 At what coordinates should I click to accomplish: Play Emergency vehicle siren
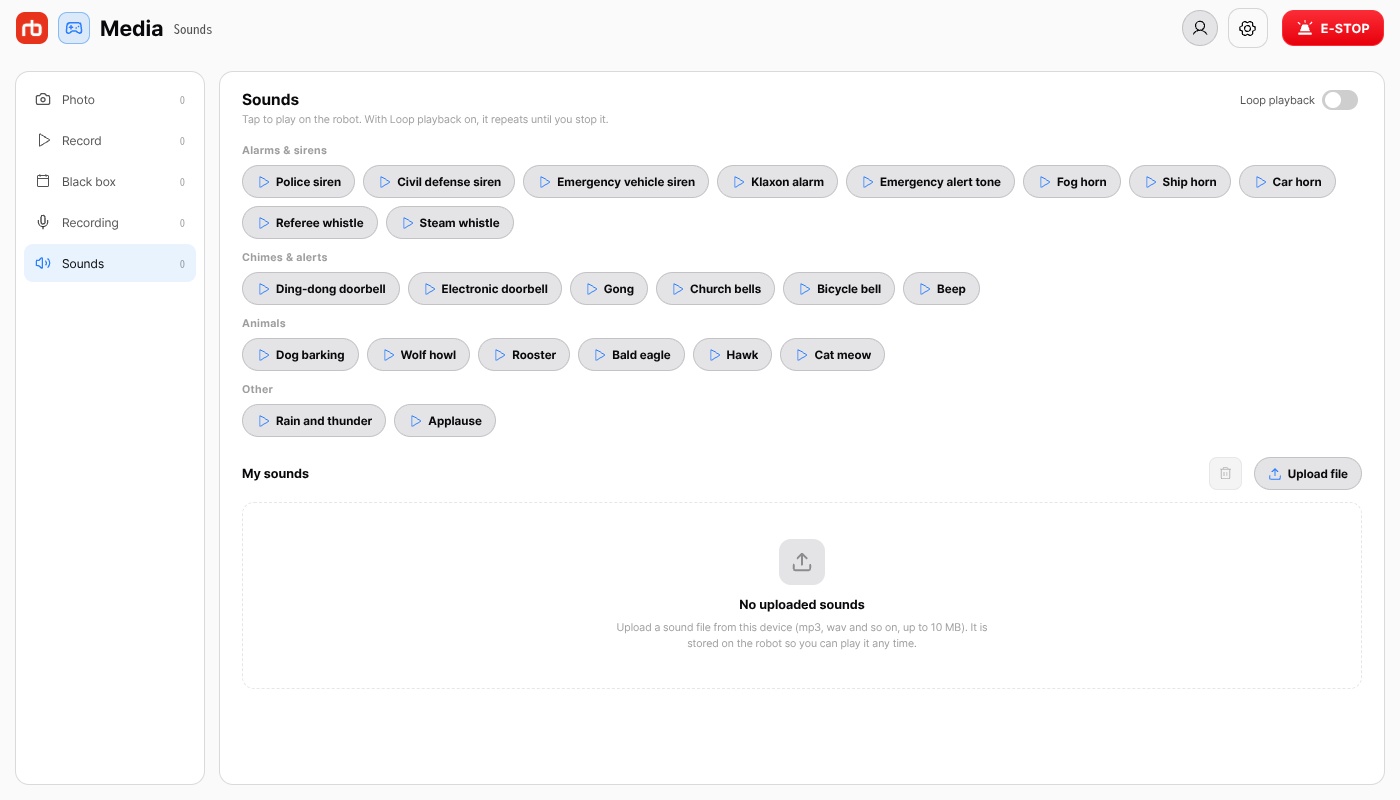click(616, 182)
